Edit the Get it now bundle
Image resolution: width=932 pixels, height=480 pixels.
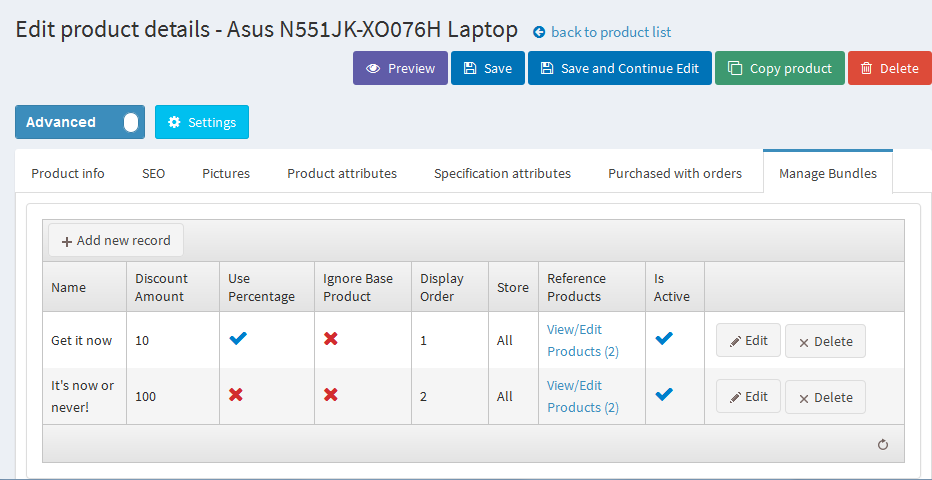(748, 341)
